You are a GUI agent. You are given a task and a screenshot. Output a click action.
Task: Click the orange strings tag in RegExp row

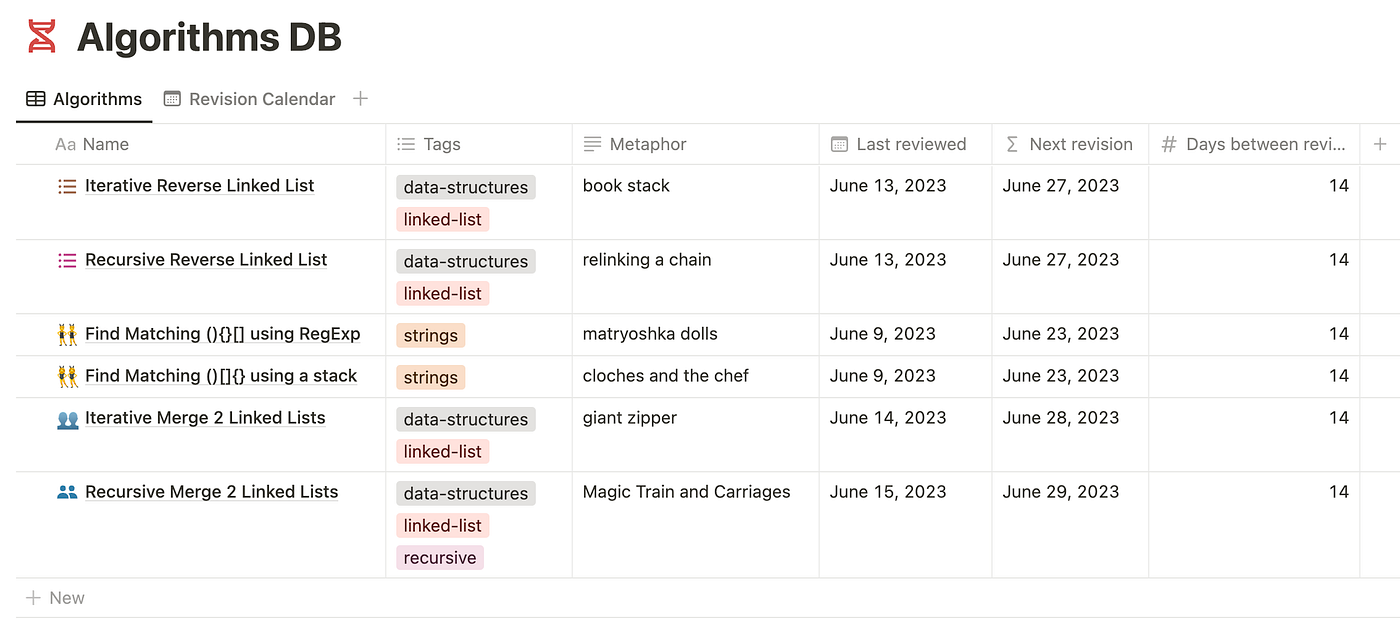tap(430, 335)
